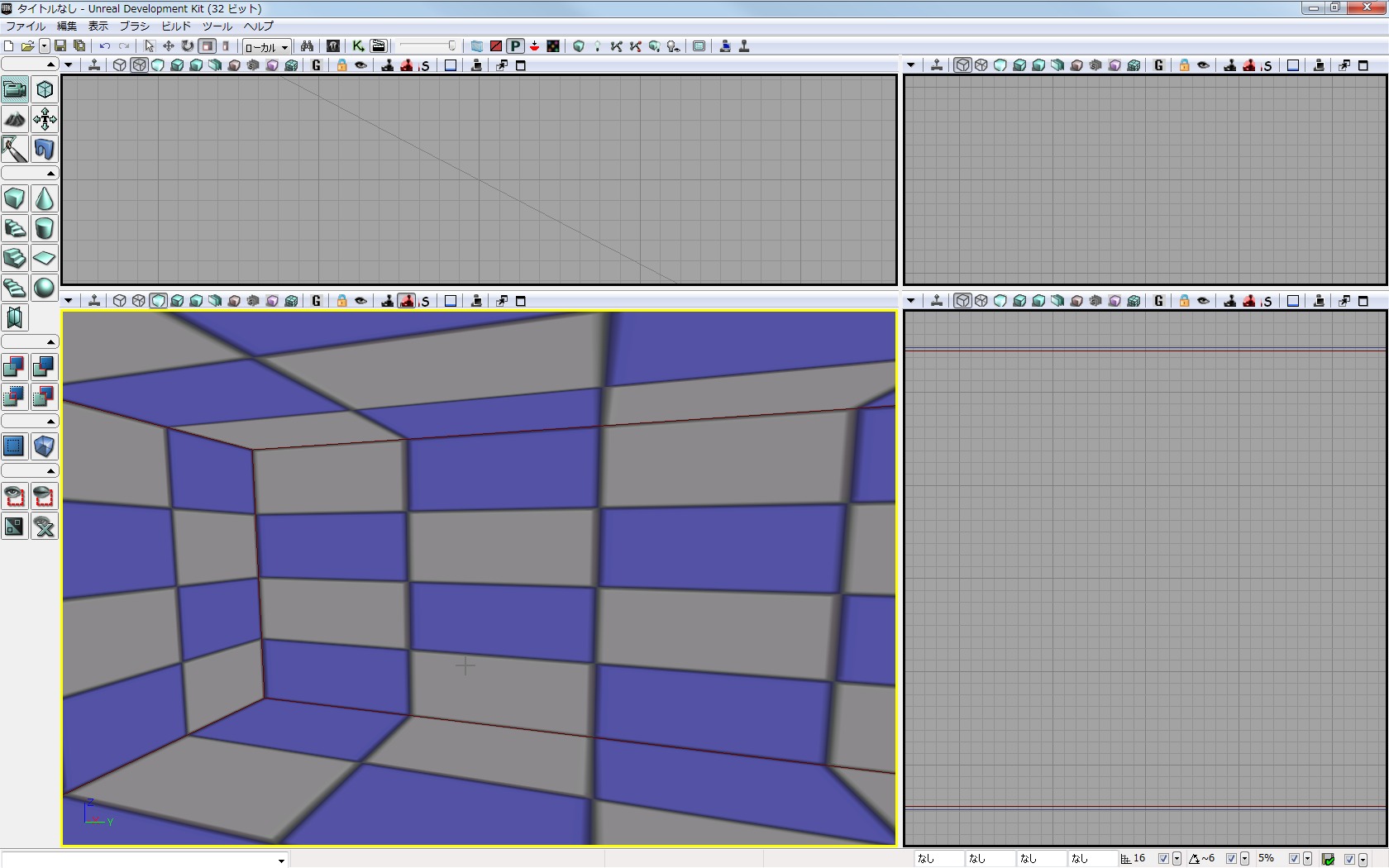
Task: Select the Camera mode tool
Action: tap(15, 89)
